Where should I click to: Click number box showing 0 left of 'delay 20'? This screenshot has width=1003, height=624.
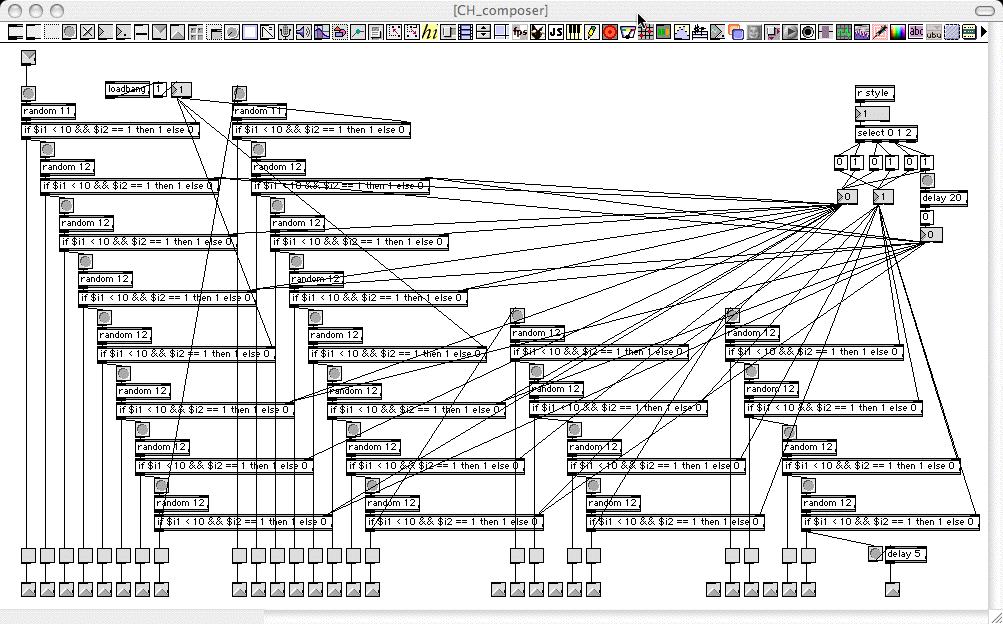pyautogui.click(x=847, y=196)
